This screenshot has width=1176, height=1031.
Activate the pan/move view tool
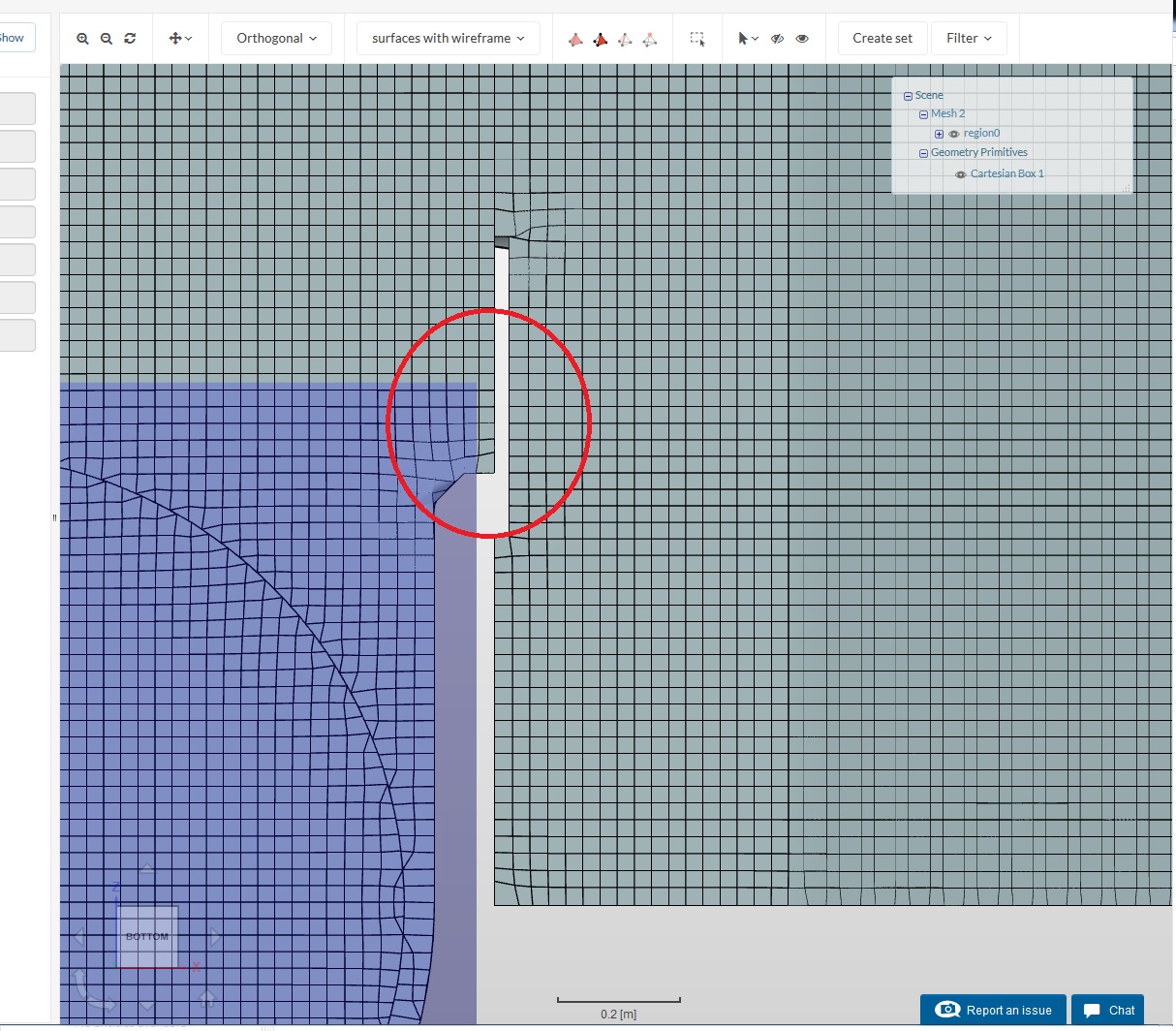(x=174, y=38)
